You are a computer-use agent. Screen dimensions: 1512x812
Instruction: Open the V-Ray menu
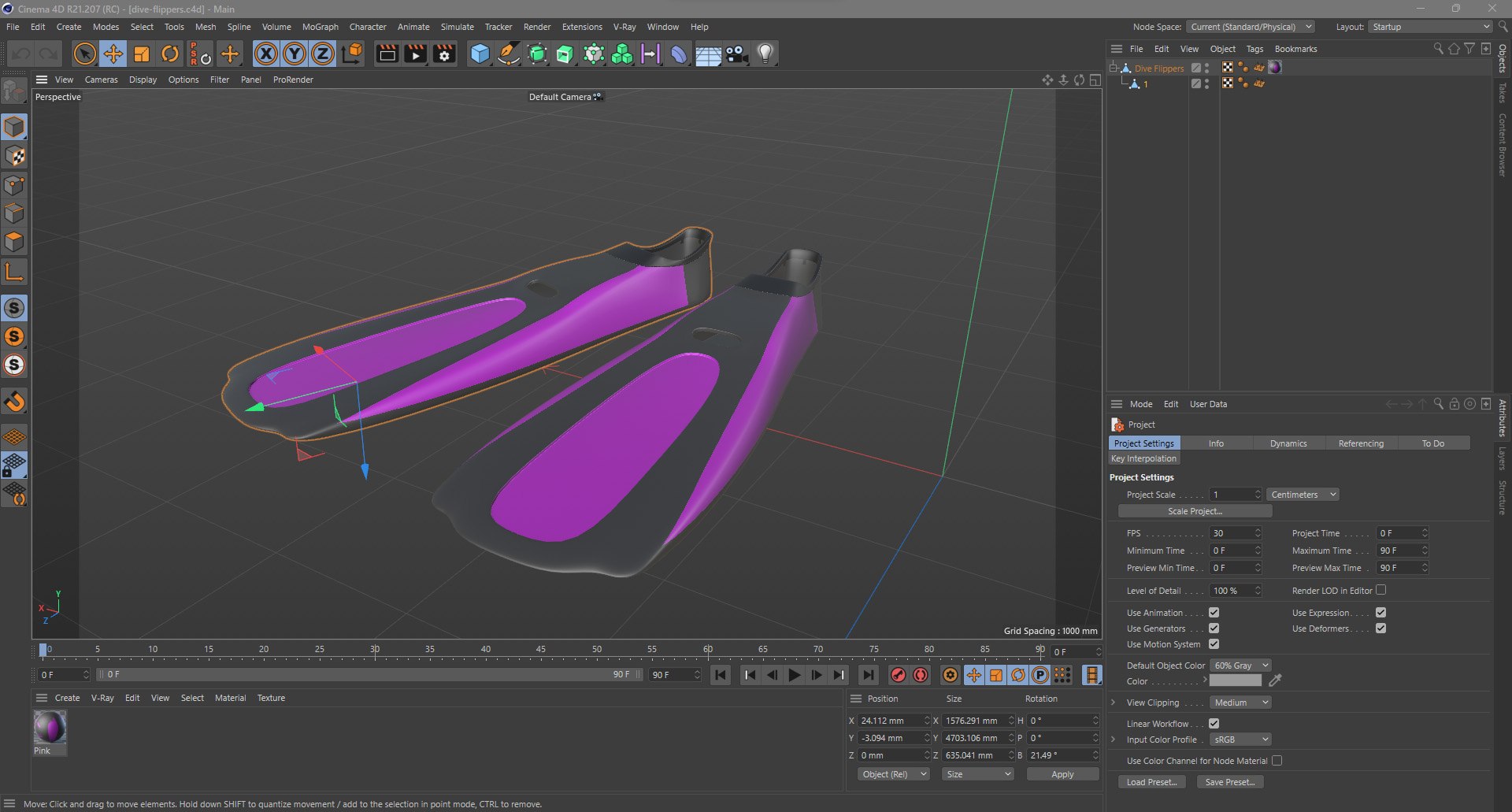tap(624, 27)
